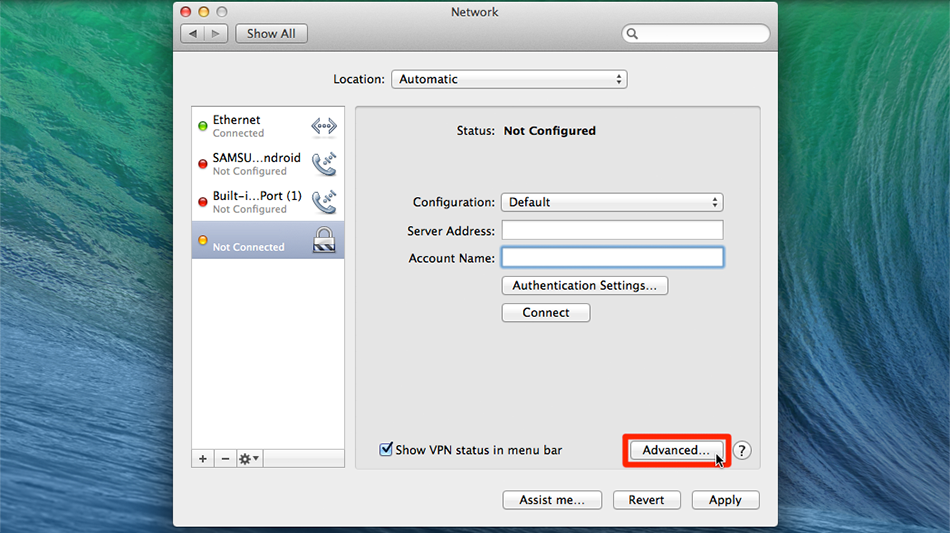This screenshot has height=533, width=950.
Task: Click the minus icon to remove service
Action: [x=225, y=458]
